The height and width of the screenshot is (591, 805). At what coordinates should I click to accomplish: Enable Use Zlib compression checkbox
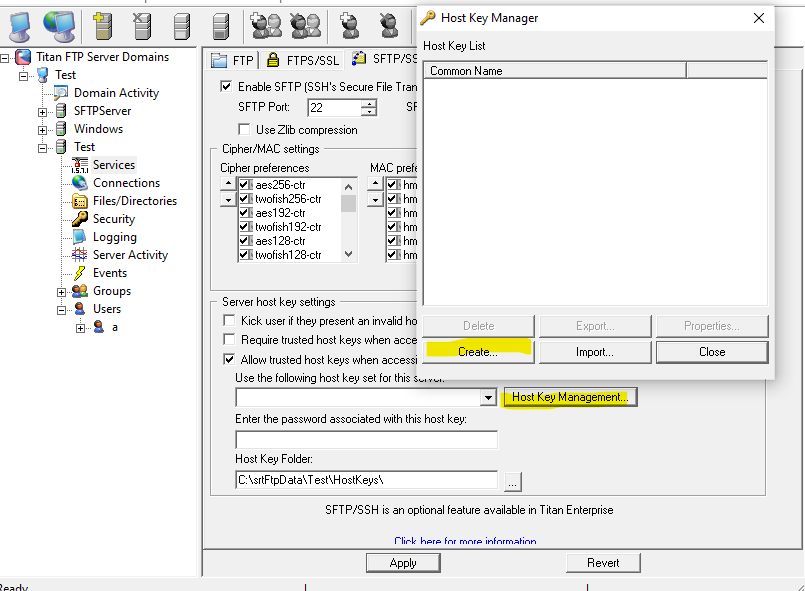coord(244,130)
